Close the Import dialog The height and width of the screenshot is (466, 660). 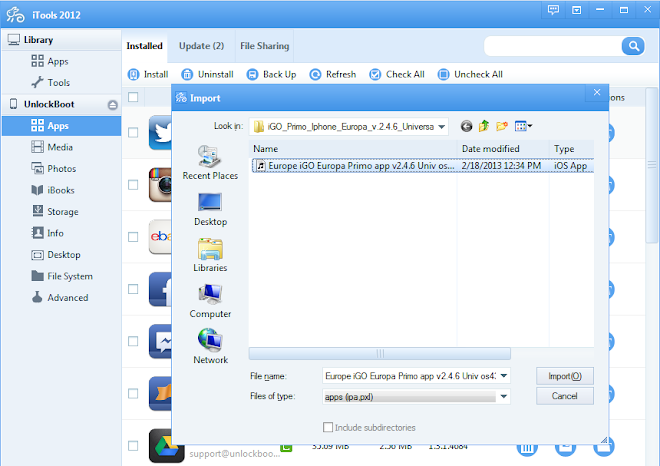(597, 93)
